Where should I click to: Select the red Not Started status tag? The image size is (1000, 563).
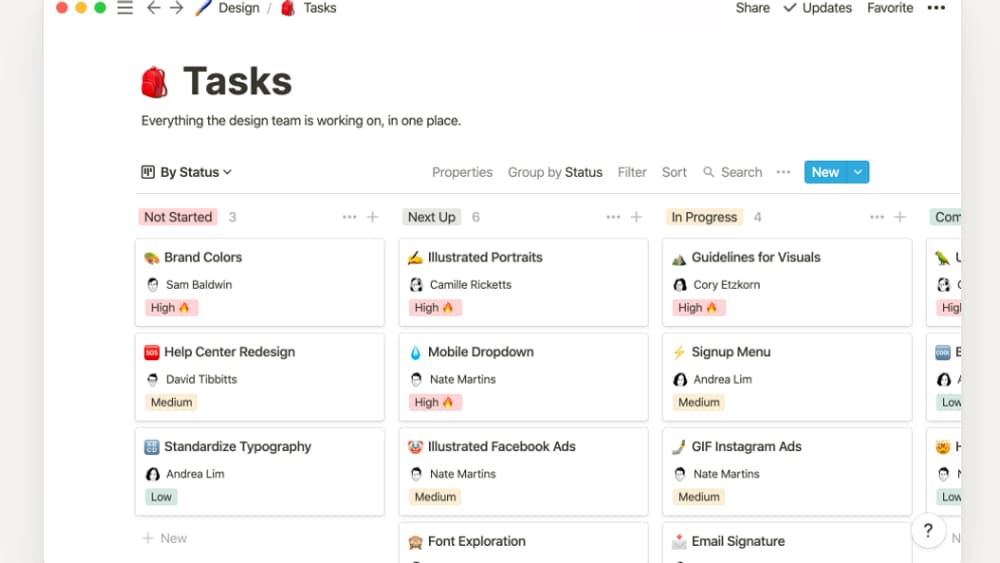coord(178,217)
